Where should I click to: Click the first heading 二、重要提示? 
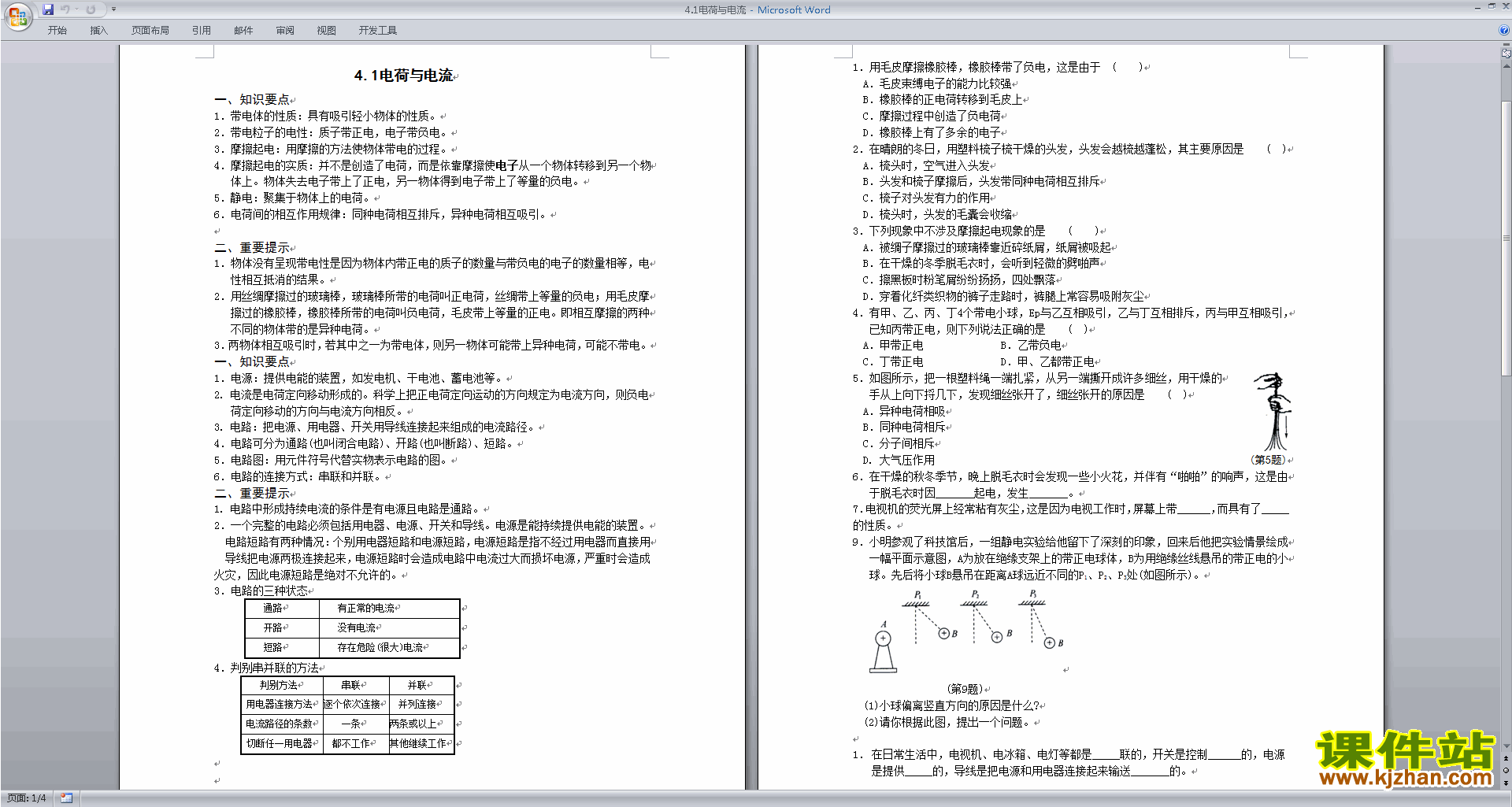[x=252, y=247]
